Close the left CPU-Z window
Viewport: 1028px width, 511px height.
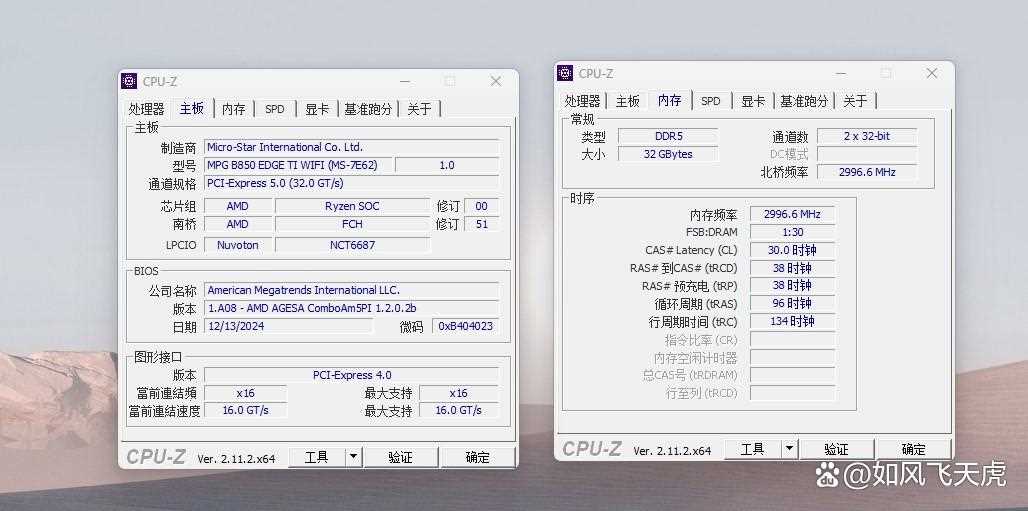496,81
